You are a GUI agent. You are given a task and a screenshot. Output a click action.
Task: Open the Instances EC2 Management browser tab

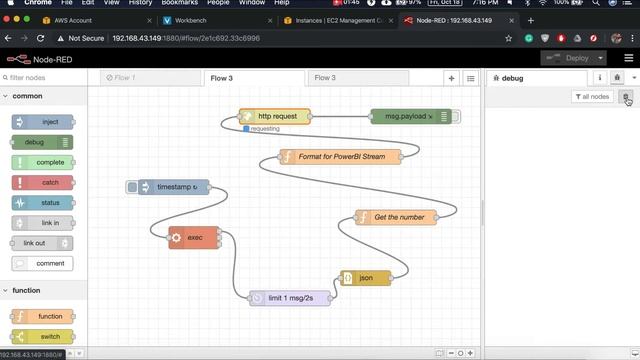(x=338, y=20)
